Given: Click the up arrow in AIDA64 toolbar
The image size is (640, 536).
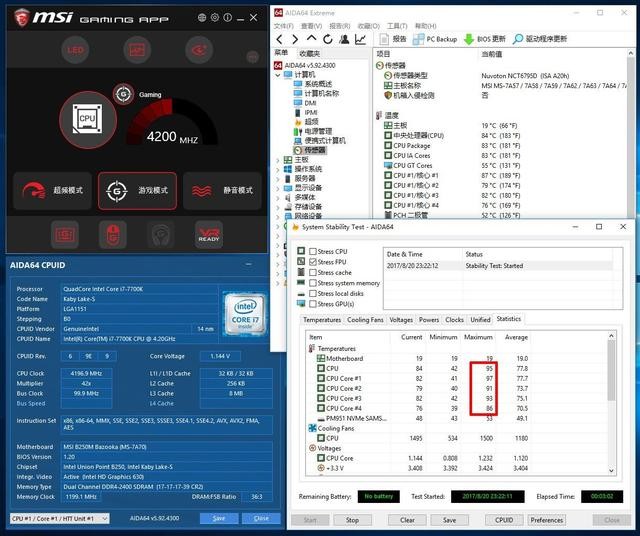Looking at the screenshot, I should [311, 39].
